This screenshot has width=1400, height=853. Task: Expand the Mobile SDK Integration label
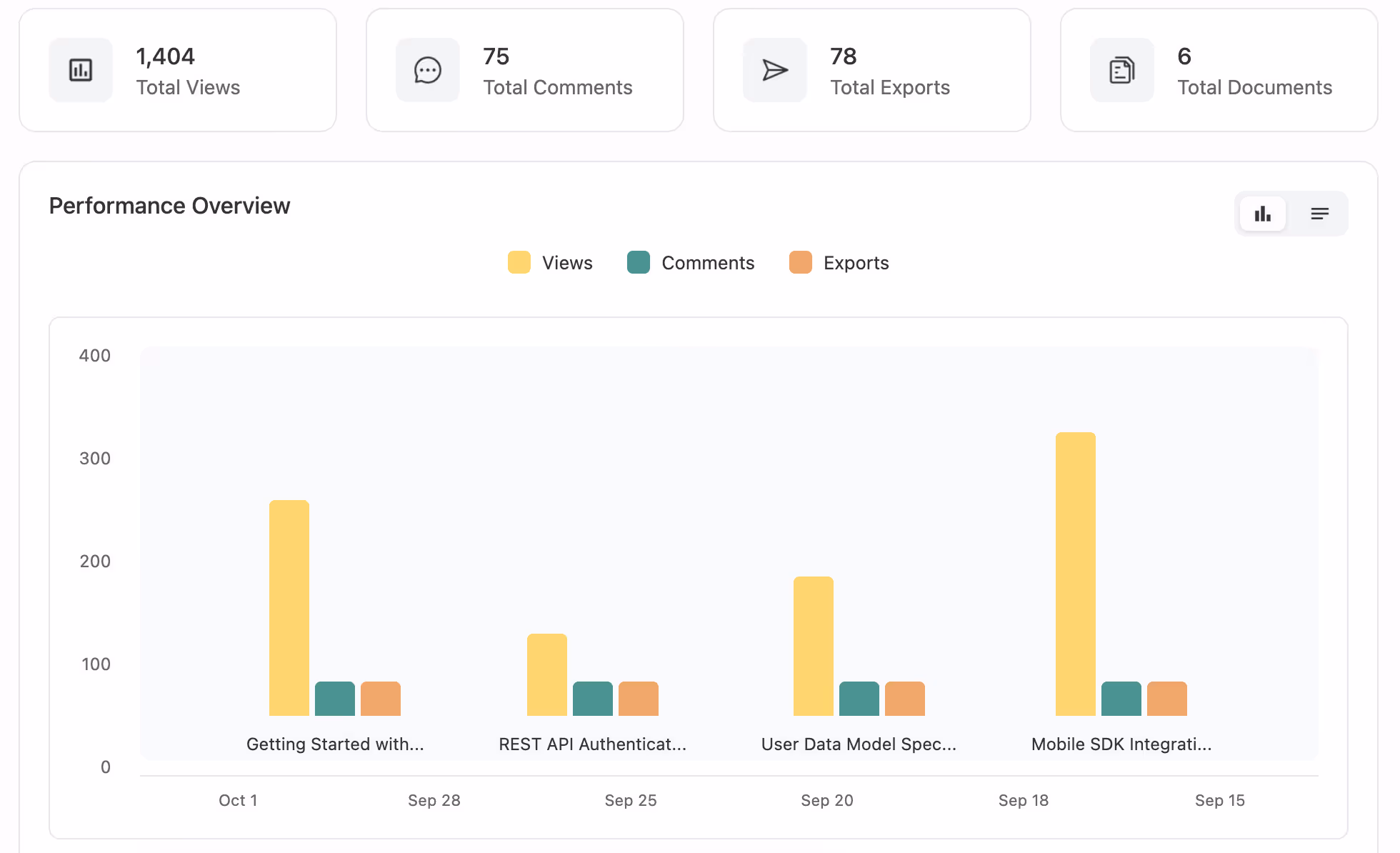pyautogui.click(x=1121, y=744)
